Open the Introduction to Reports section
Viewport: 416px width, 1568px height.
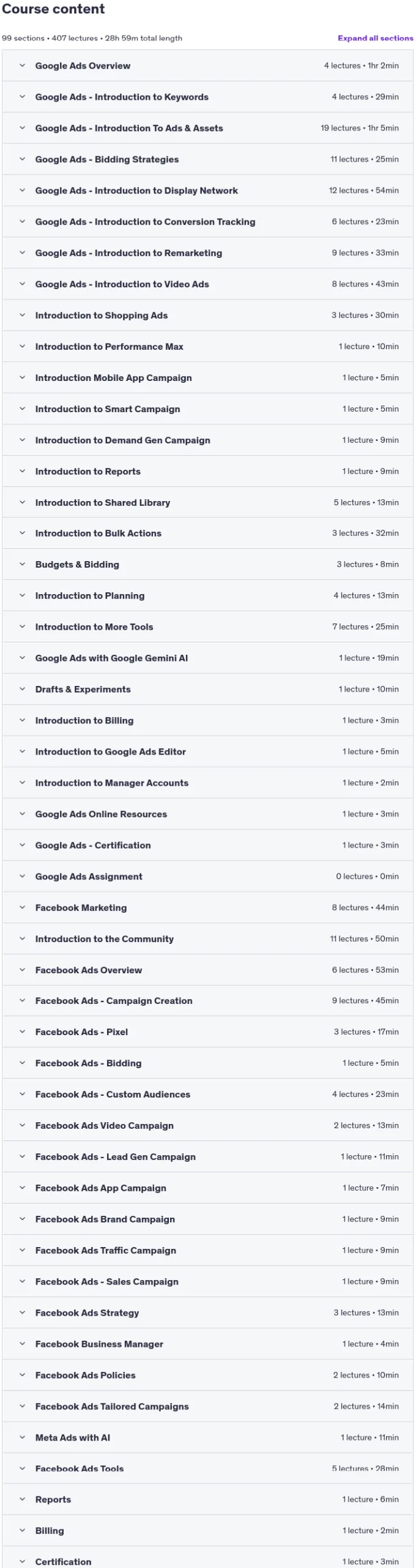(x=207, y=472)
